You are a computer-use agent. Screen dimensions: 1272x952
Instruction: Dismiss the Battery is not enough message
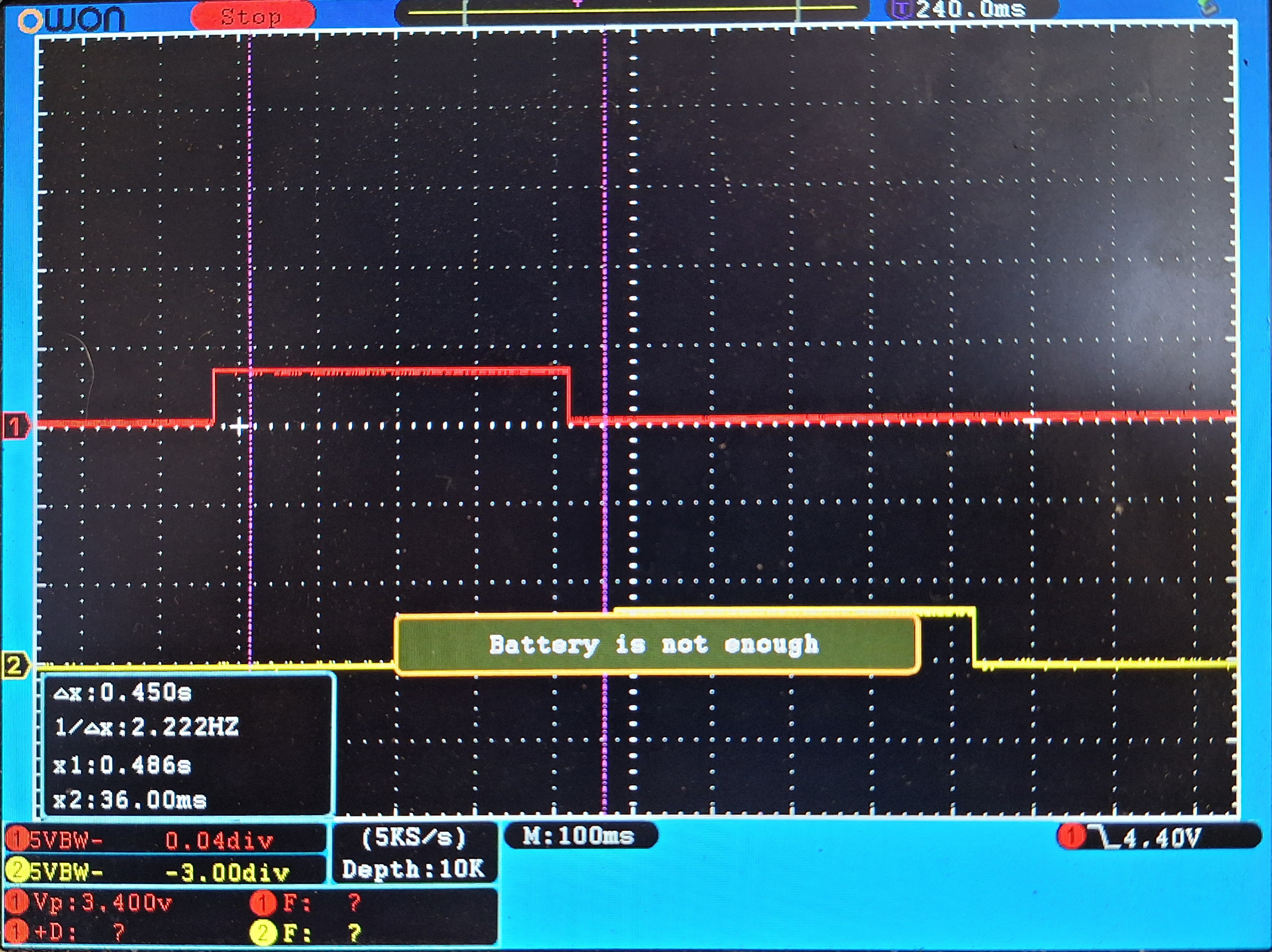[655, 645]
